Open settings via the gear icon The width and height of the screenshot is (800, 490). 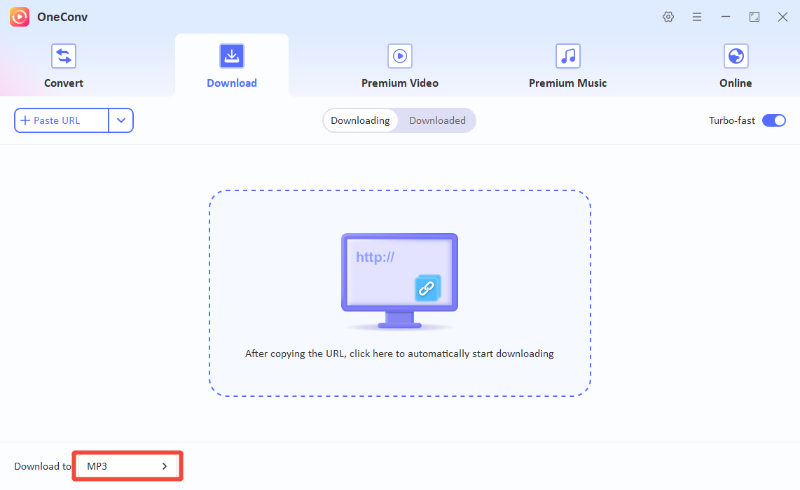click(669, 17)
